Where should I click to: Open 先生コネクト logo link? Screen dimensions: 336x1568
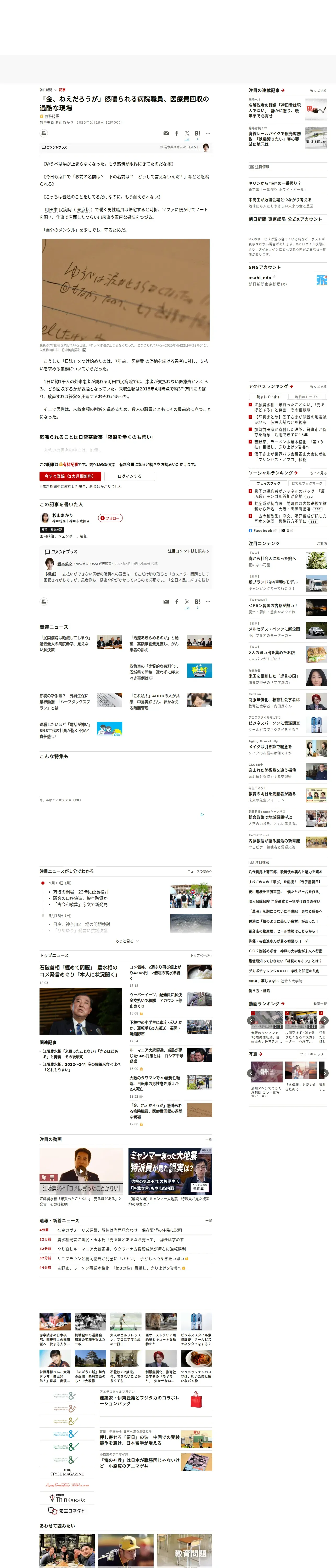66,1511
